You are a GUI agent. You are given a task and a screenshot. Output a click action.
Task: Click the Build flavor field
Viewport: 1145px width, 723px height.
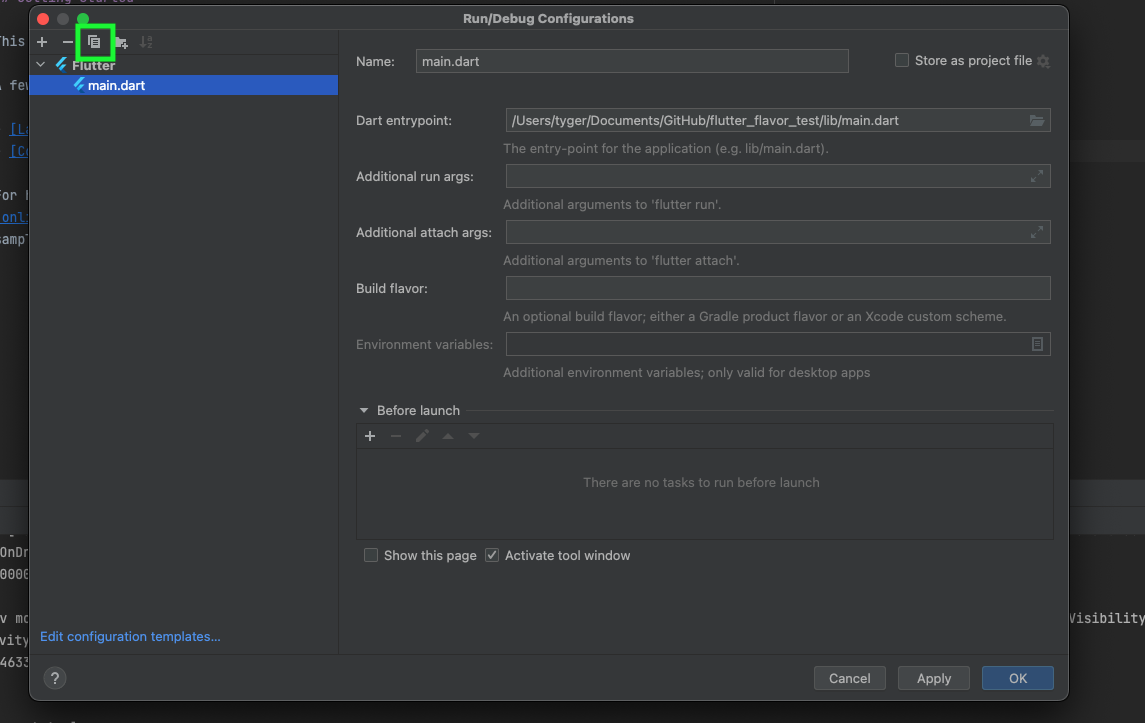tap(778, 288)
